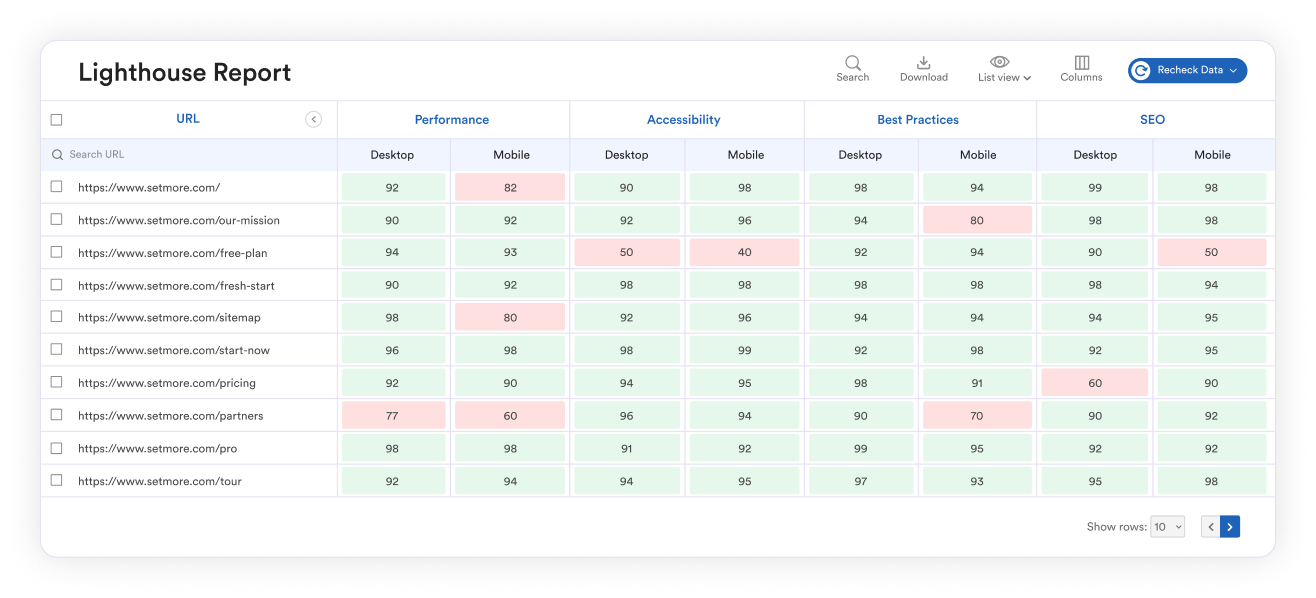Open the Recheck Data dropdown

(1231, 70)
